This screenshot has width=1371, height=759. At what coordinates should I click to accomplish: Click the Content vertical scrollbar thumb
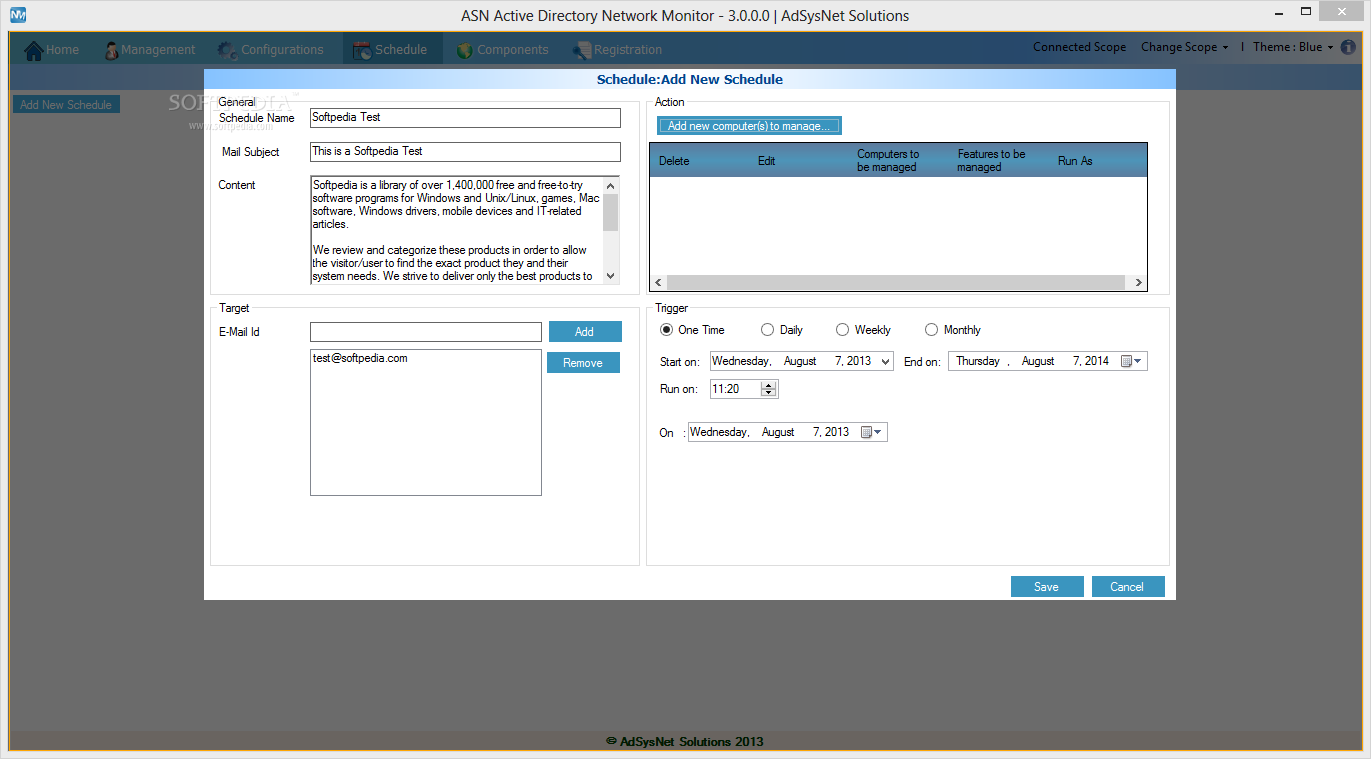click(x=611, y=213)
